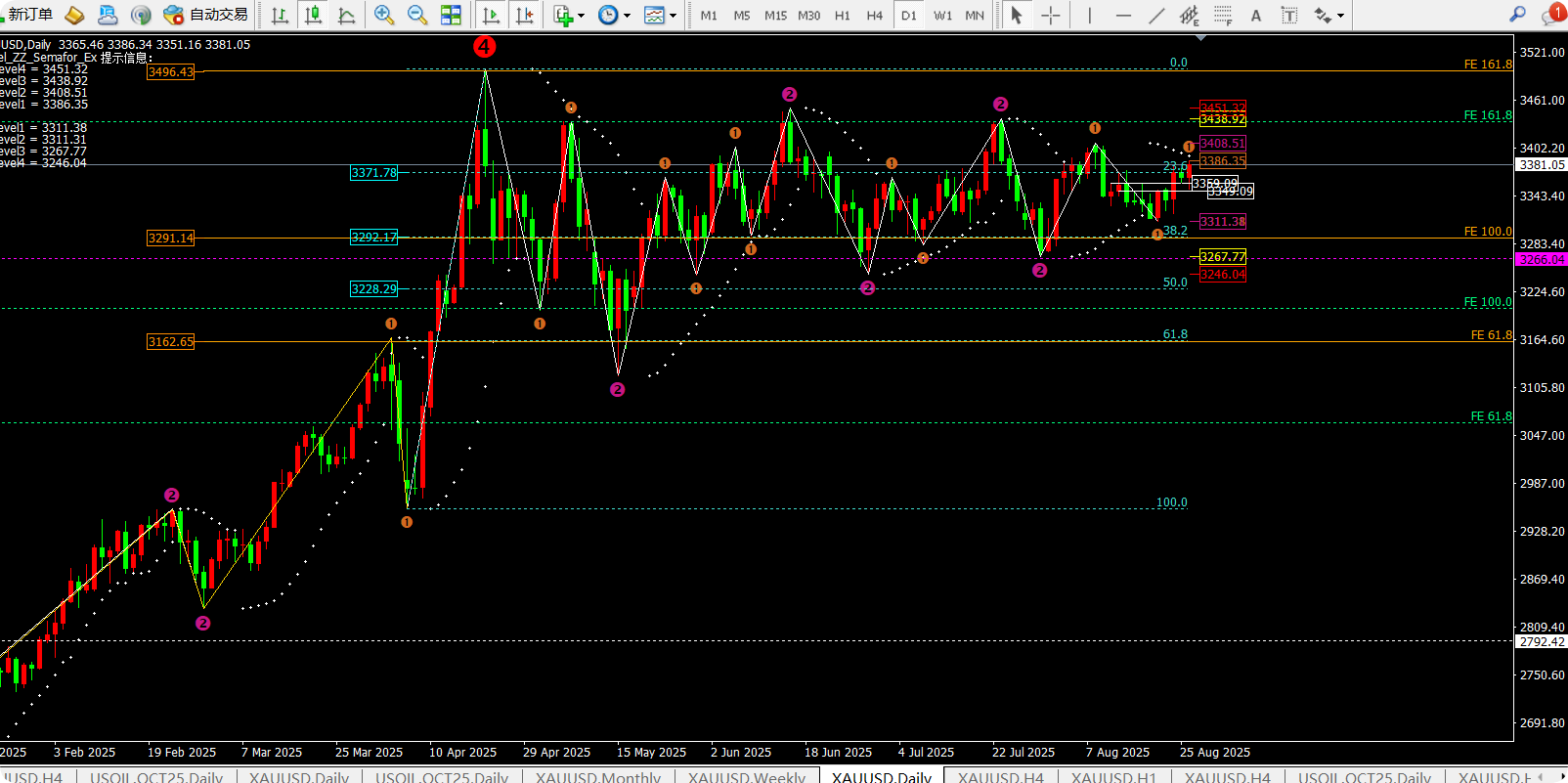Click the 新订单 New Order button
Image resolution: width=1568 pixels, height=783 pixels.
click(x=27, y=15)
